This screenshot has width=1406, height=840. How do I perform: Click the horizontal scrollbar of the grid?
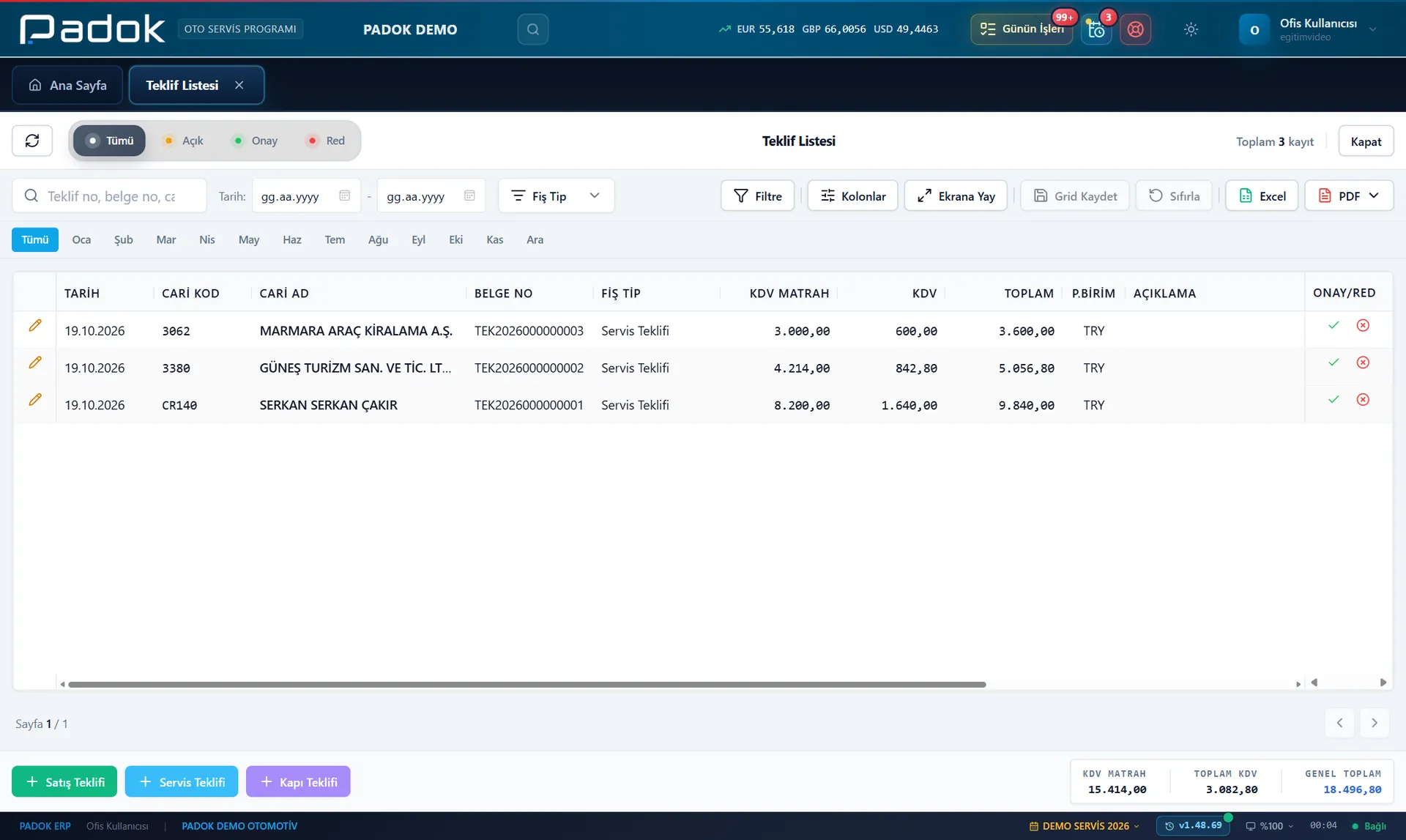click(x=527, y=684)
